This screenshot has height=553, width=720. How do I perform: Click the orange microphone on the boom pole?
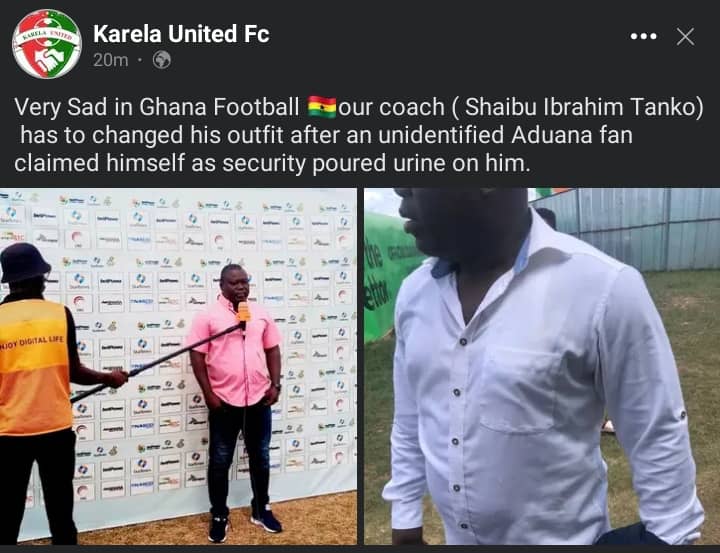[243, 314]
